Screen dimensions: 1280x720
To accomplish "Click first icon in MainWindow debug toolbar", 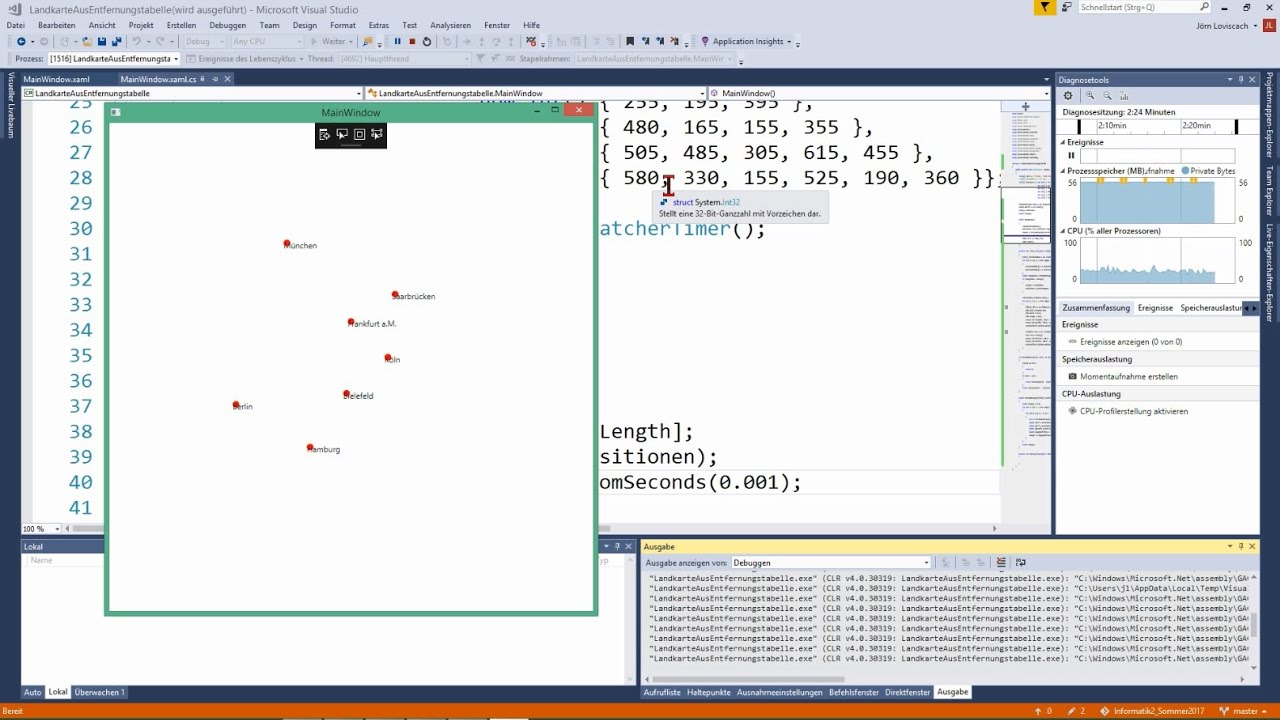I will [324, 134].
